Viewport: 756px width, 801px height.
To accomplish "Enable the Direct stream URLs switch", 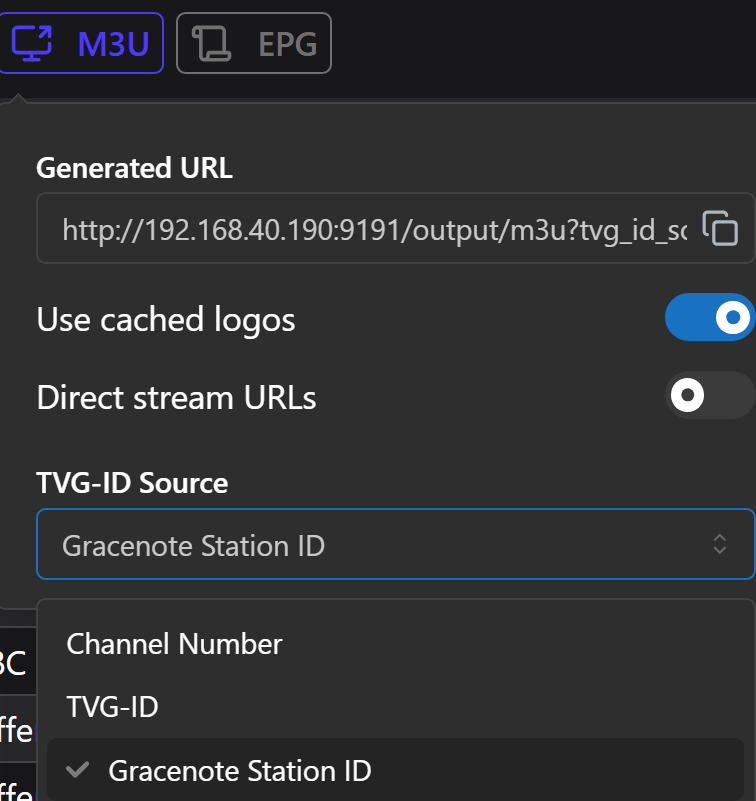I will (x=709, y=396).
